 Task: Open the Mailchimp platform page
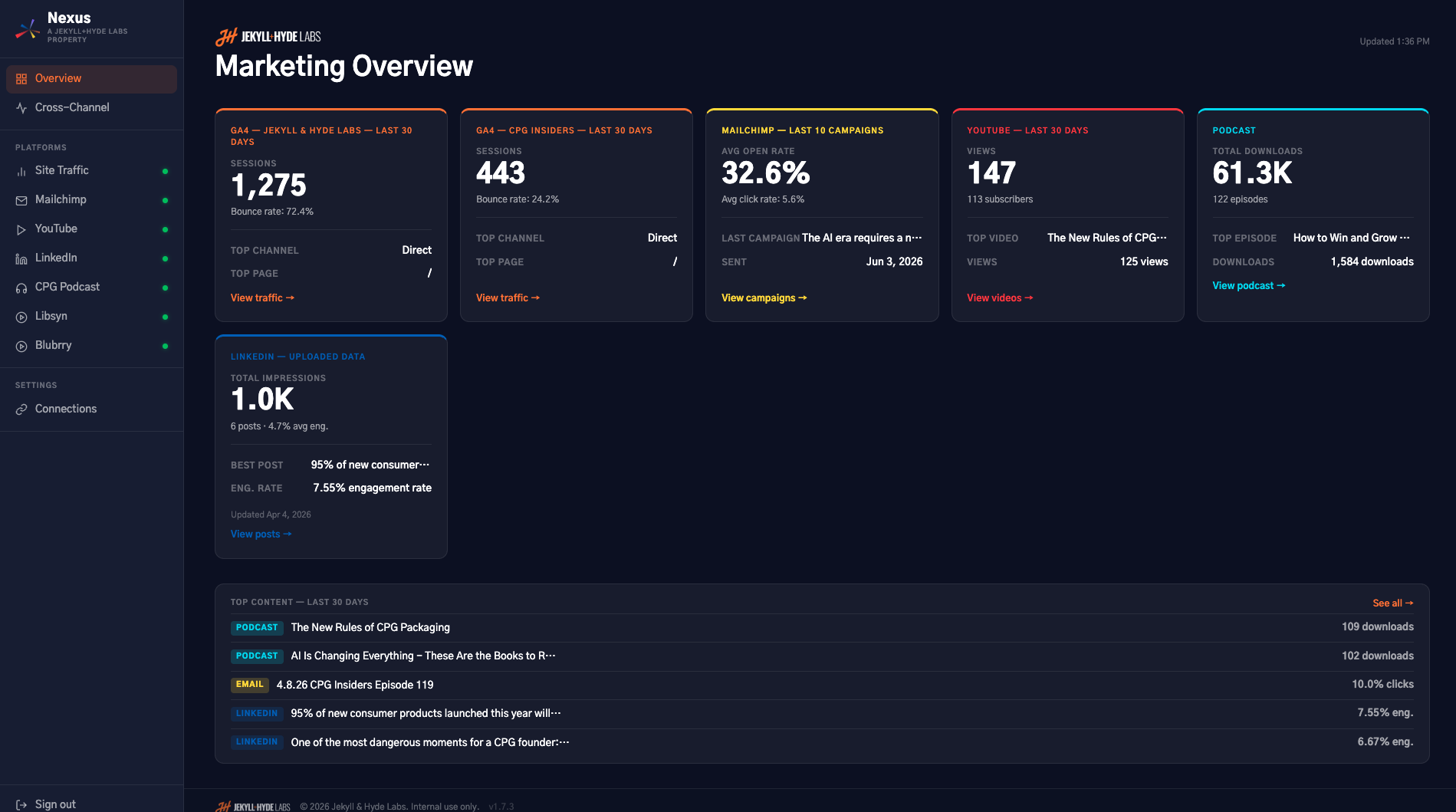(x=91, y=200)
